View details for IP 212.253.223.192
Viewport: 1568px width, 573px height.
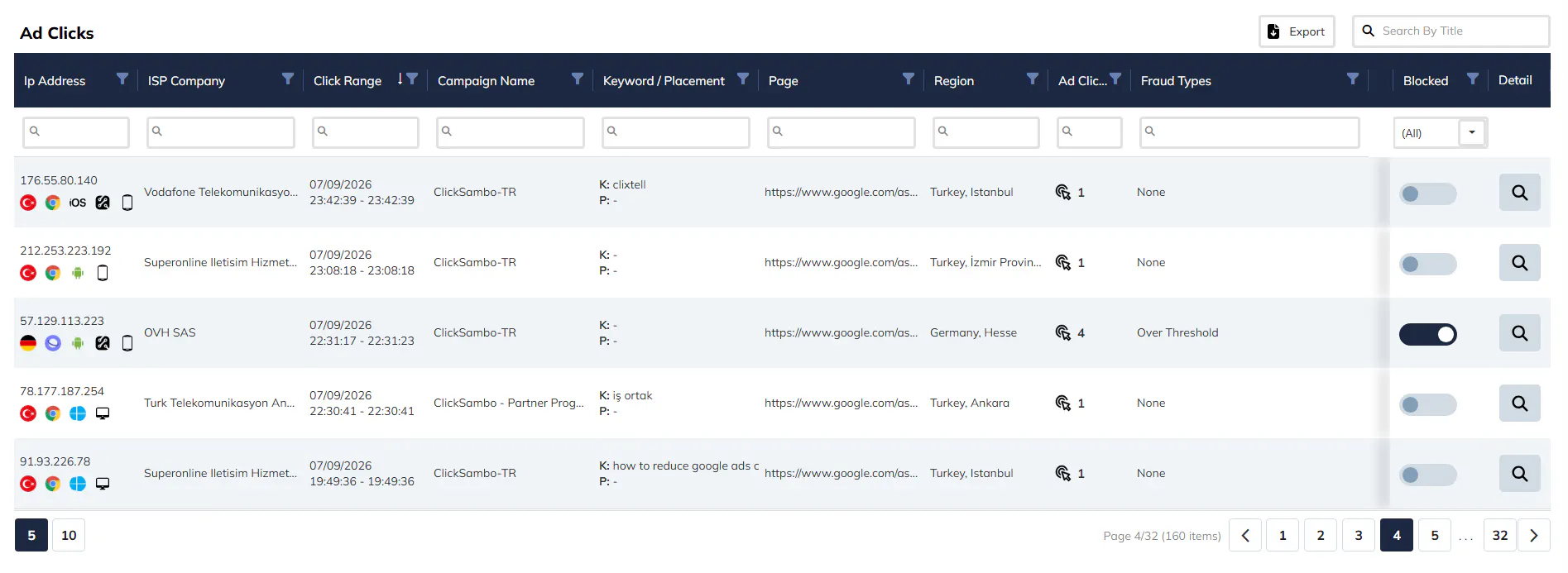(1520, 263)
